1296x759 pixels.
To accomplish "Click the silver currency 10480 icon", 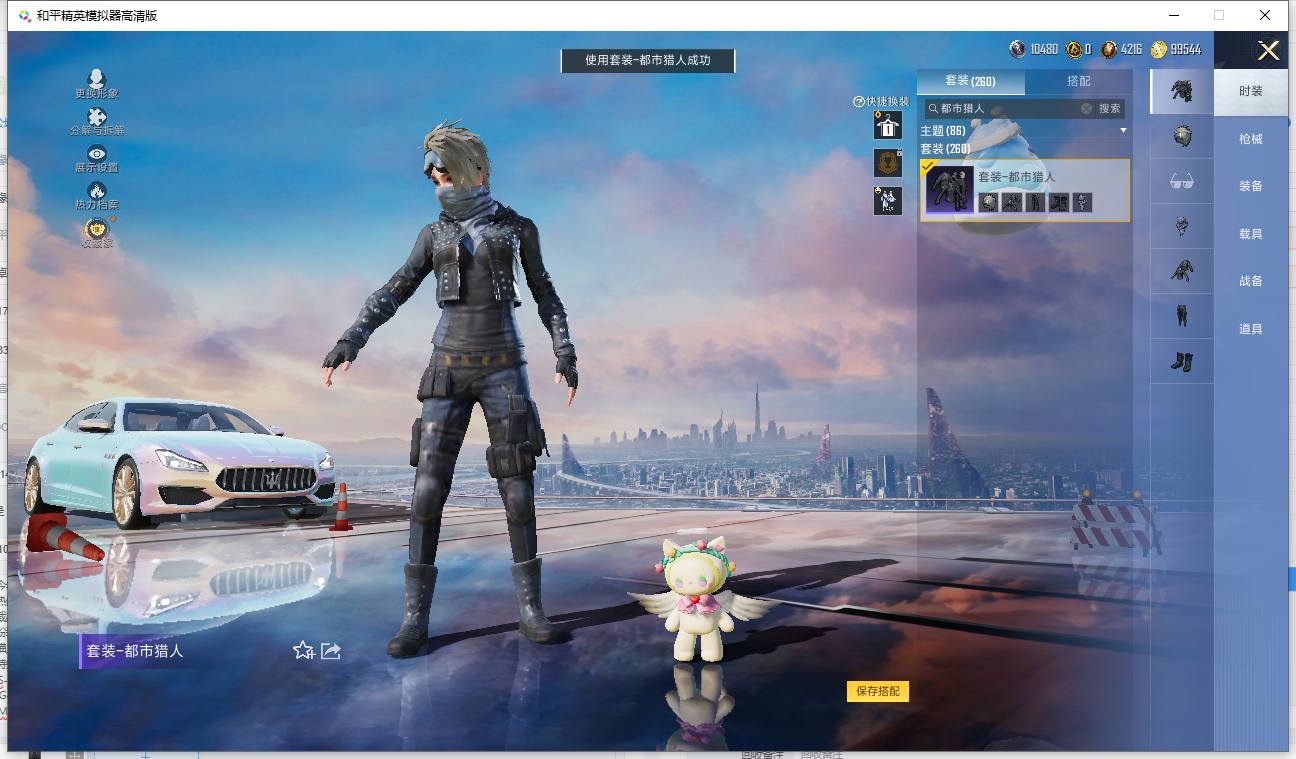I will 1018,49.
